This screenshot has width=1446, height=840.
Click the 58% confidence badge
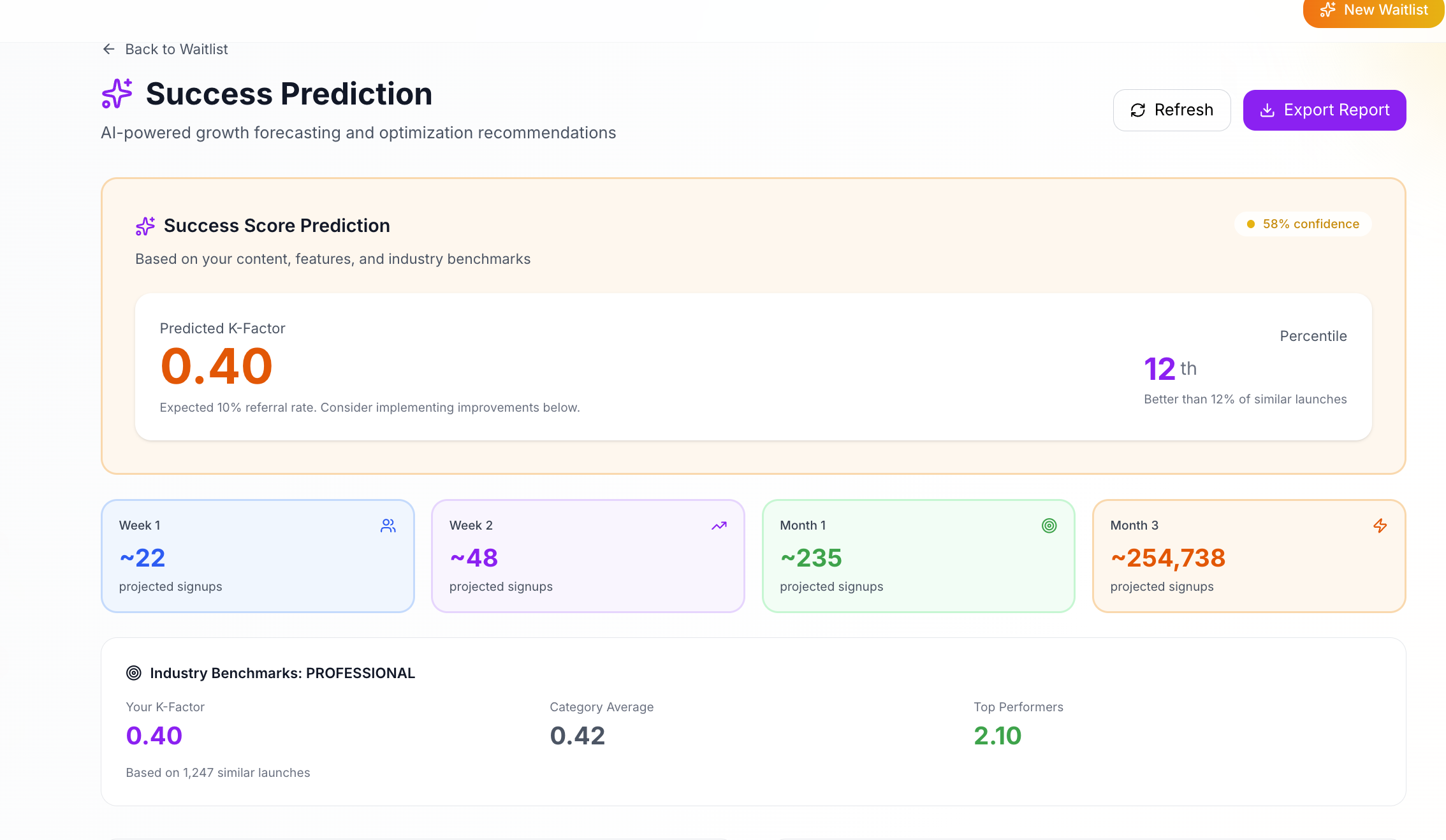pyautogui.click(x=1303, y=224)
